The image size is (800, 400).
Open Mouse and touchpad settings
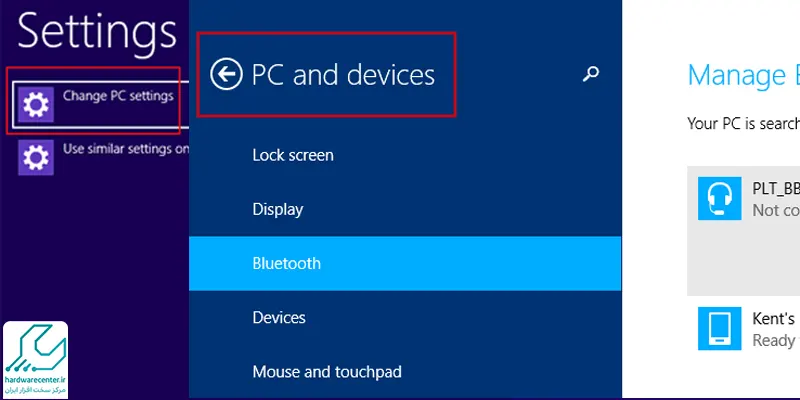point(327,371)
